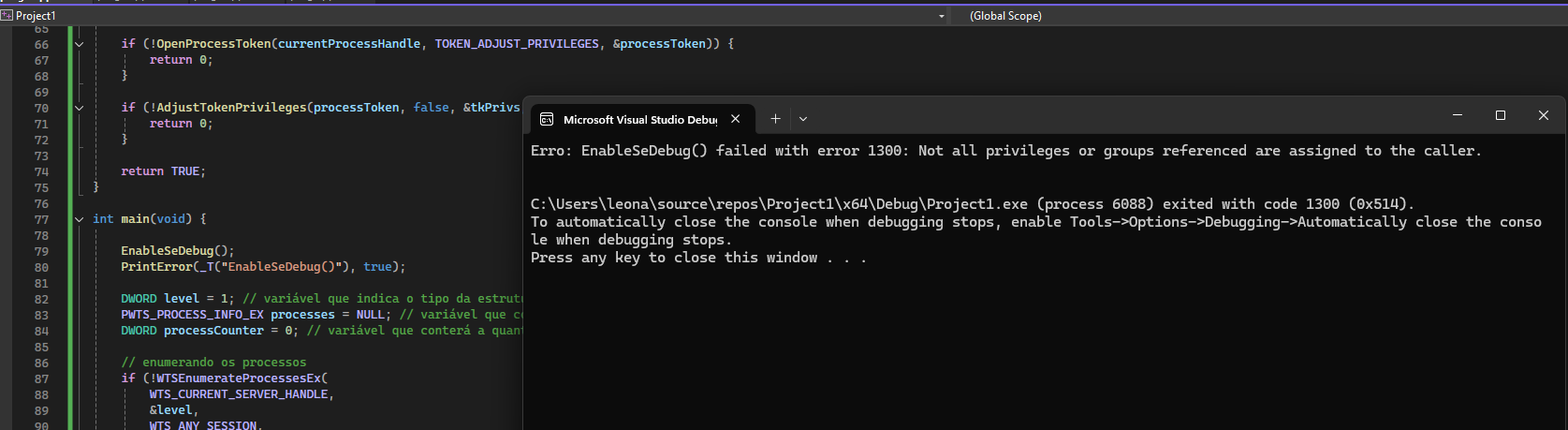
Task: Click the EnableSeDebug() call on line 79
Action: pos(177,251)
